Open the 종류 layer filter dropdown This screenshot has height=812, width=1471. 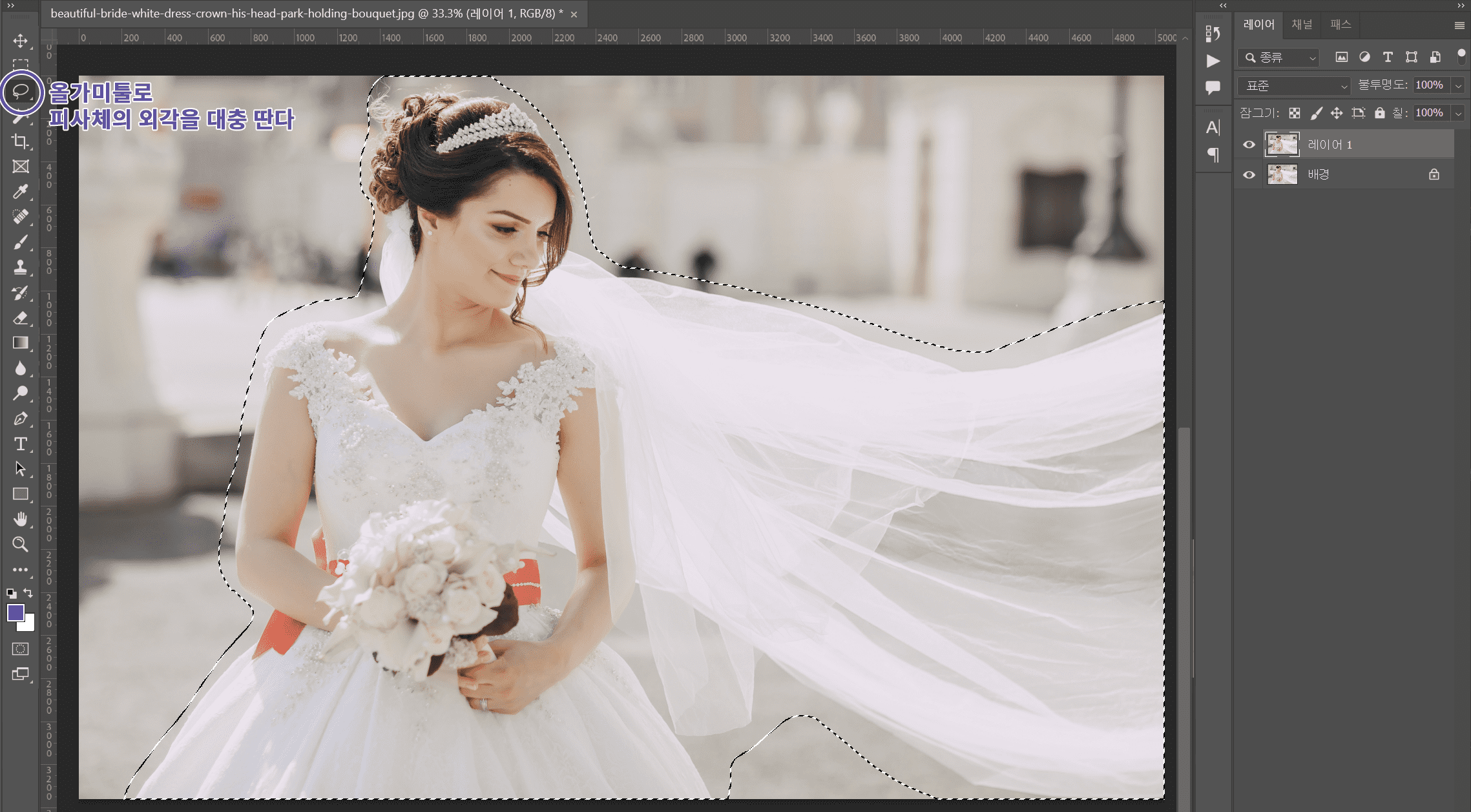[x=1279, y=57]
